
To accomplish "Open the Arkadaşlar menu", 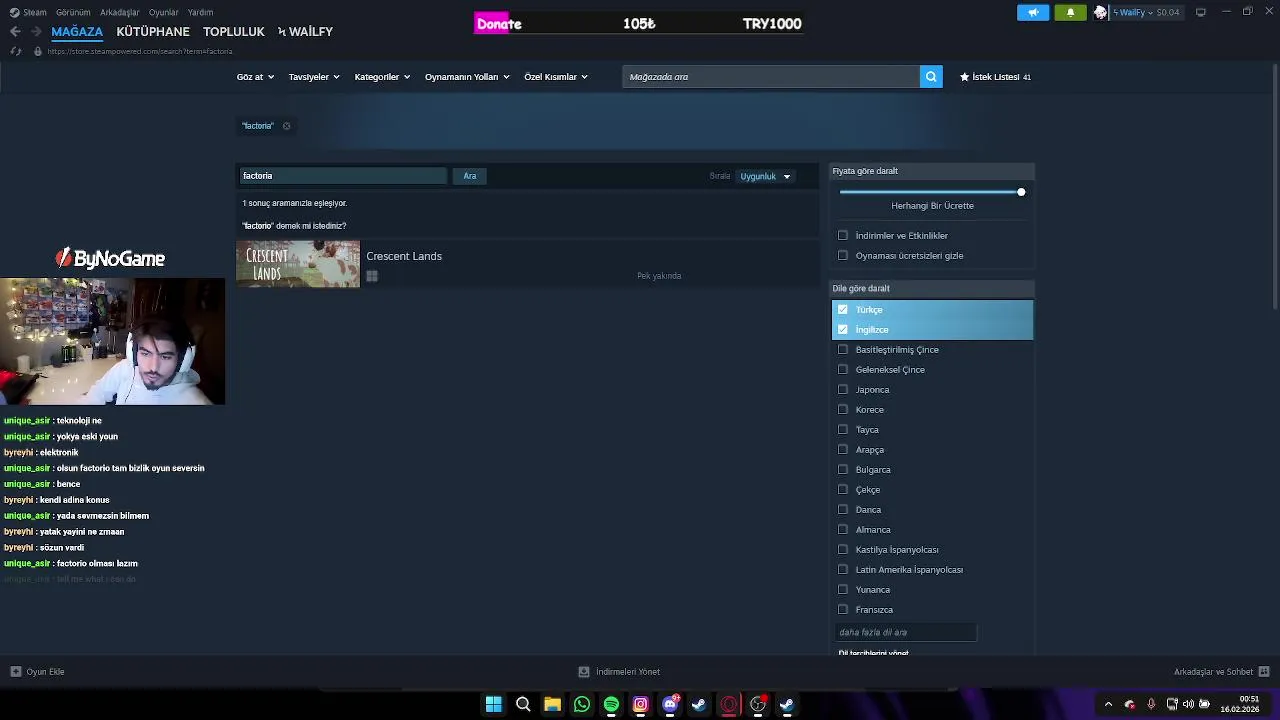I will pyautogui.click(x=120, y=12).
